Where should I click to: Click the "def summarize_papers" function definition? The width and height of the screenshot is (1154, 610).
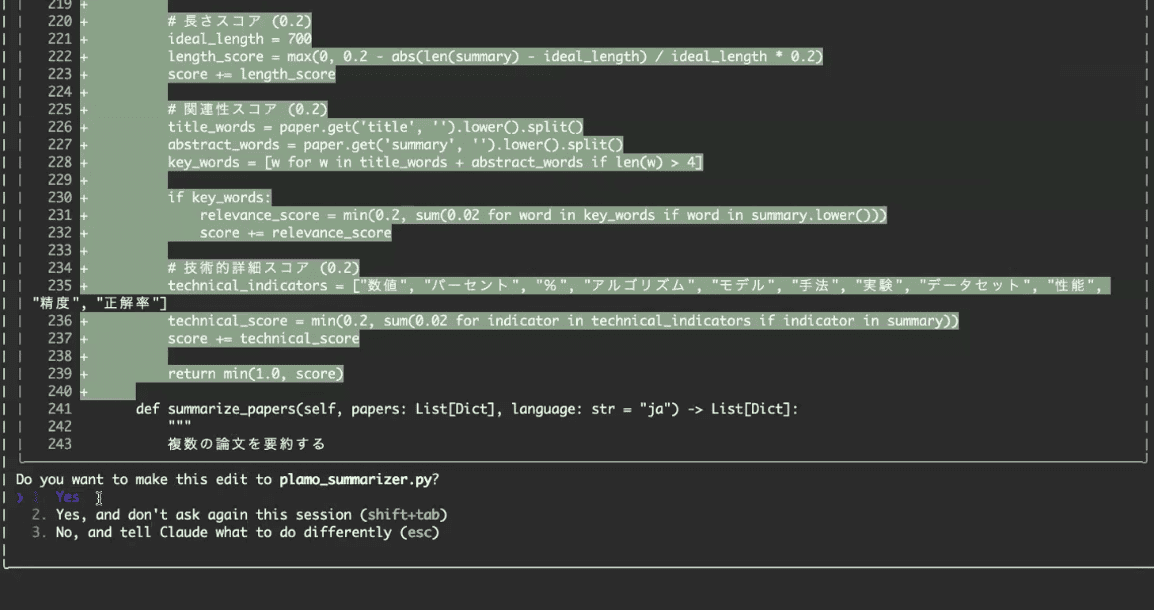click(467, 409)
